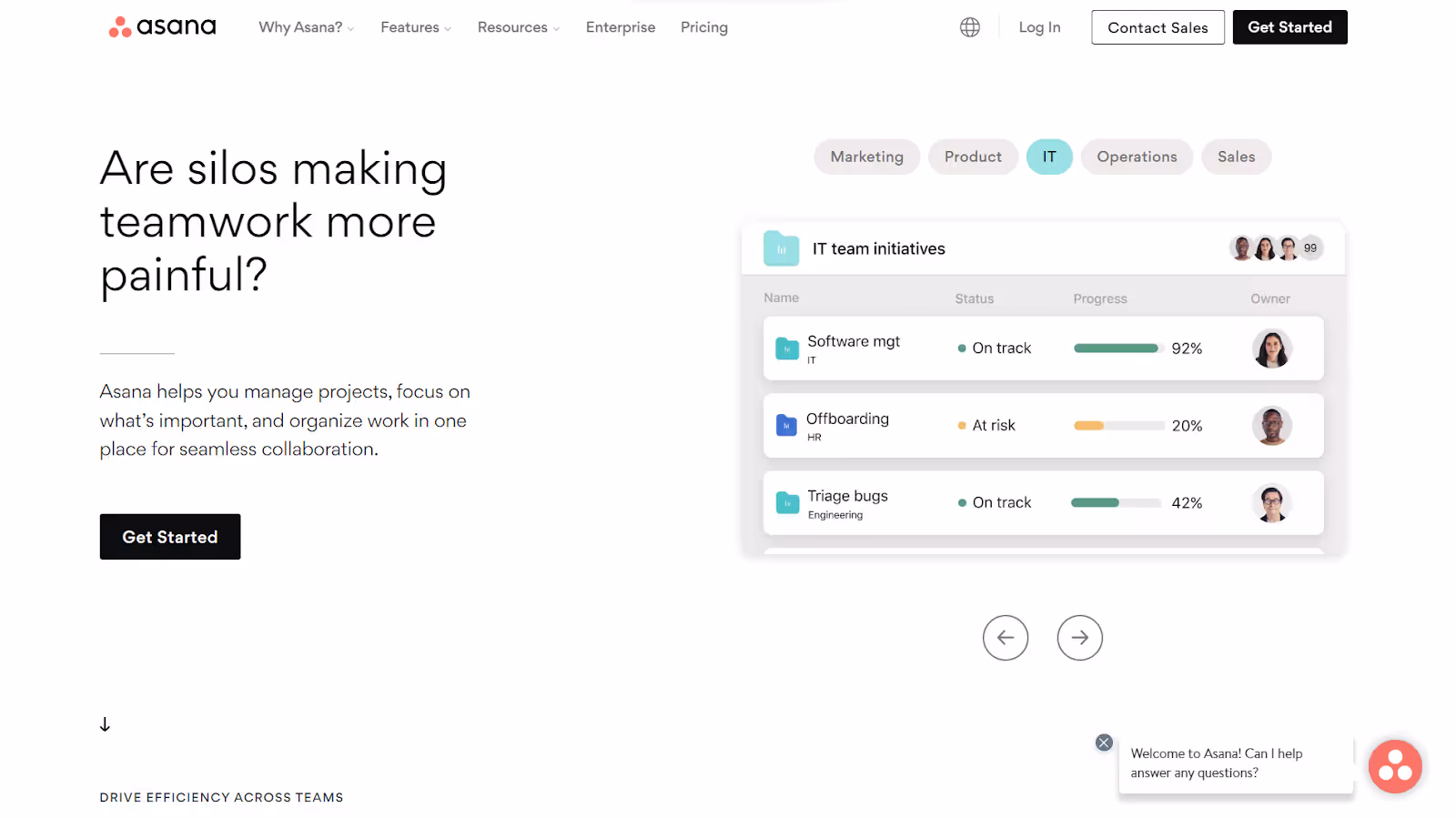The image size is (1456, 818).
Task: Close the chat welcome message
Action: click(x=1104, y=742)
